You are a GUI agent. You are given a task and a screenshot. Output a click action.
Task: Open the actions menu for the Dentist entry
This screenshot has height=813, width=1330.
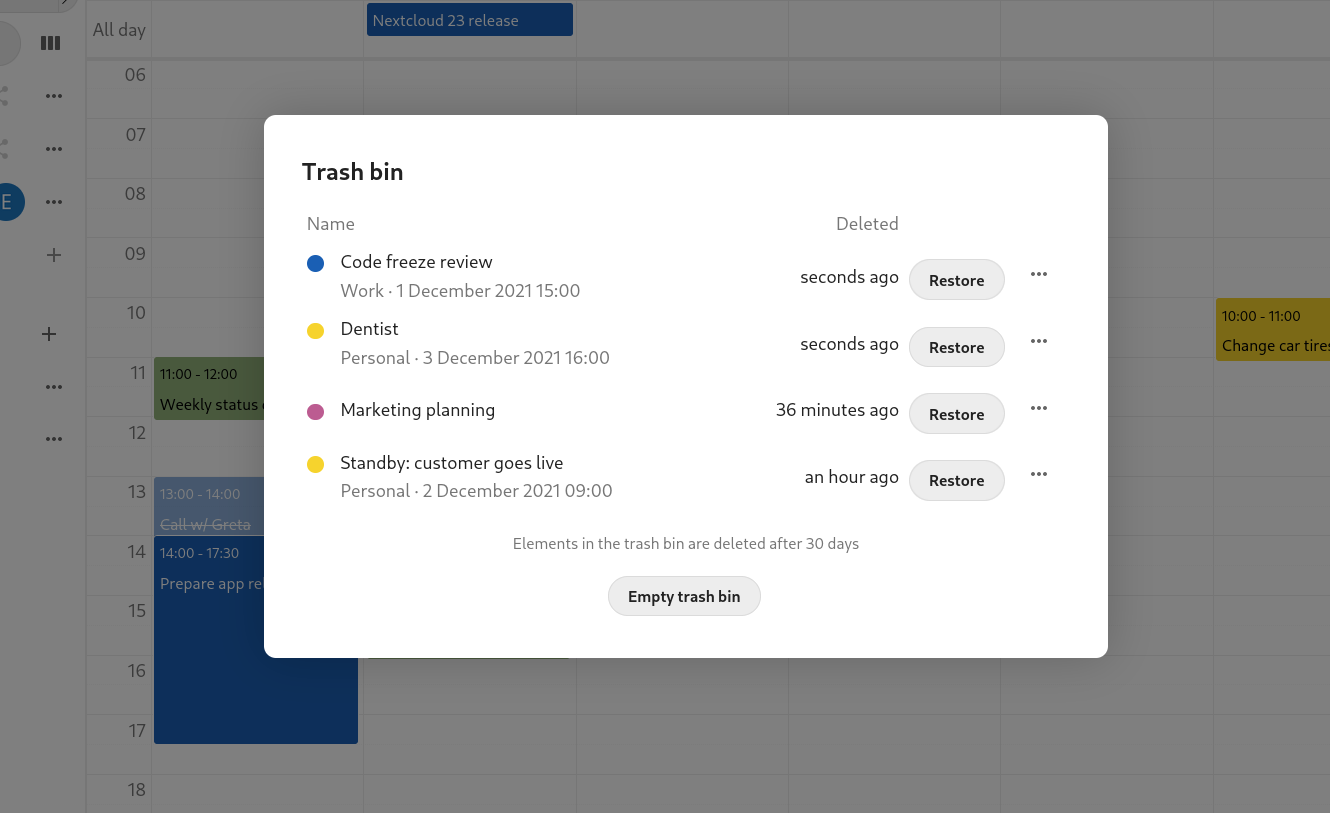pyautogui.click(x=1038, y=341)
